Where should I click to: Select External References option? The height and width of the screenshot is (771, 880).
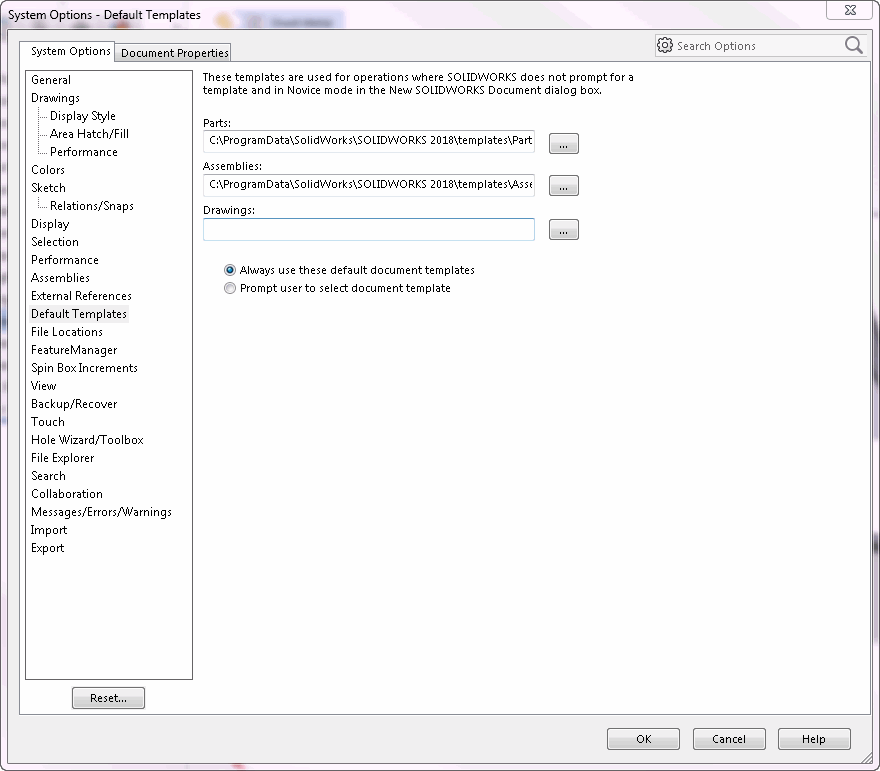(x=81, y=296)
